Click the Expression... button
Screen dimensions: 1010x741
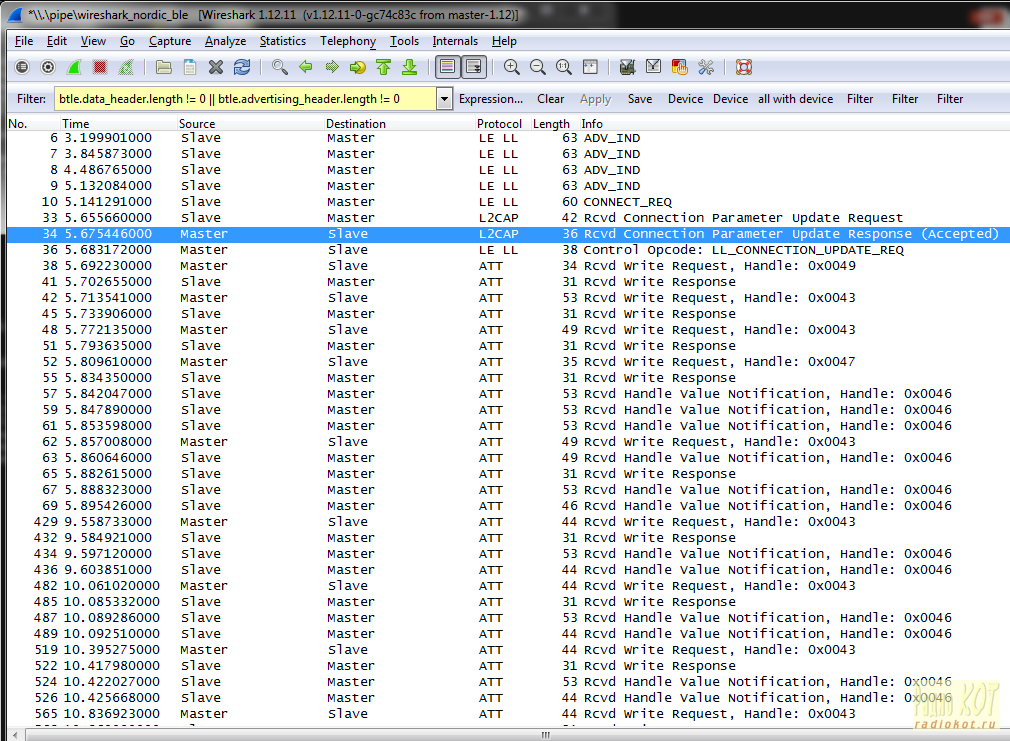pyautogui.click(x=490, y=99)
